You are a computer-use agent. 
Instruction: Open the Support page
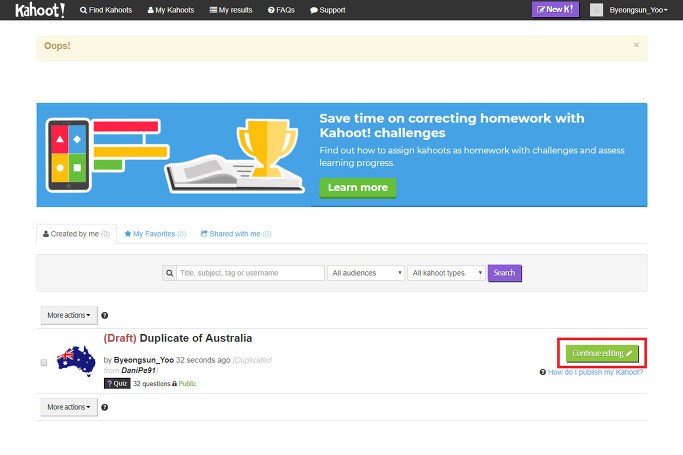pos(328,10)
